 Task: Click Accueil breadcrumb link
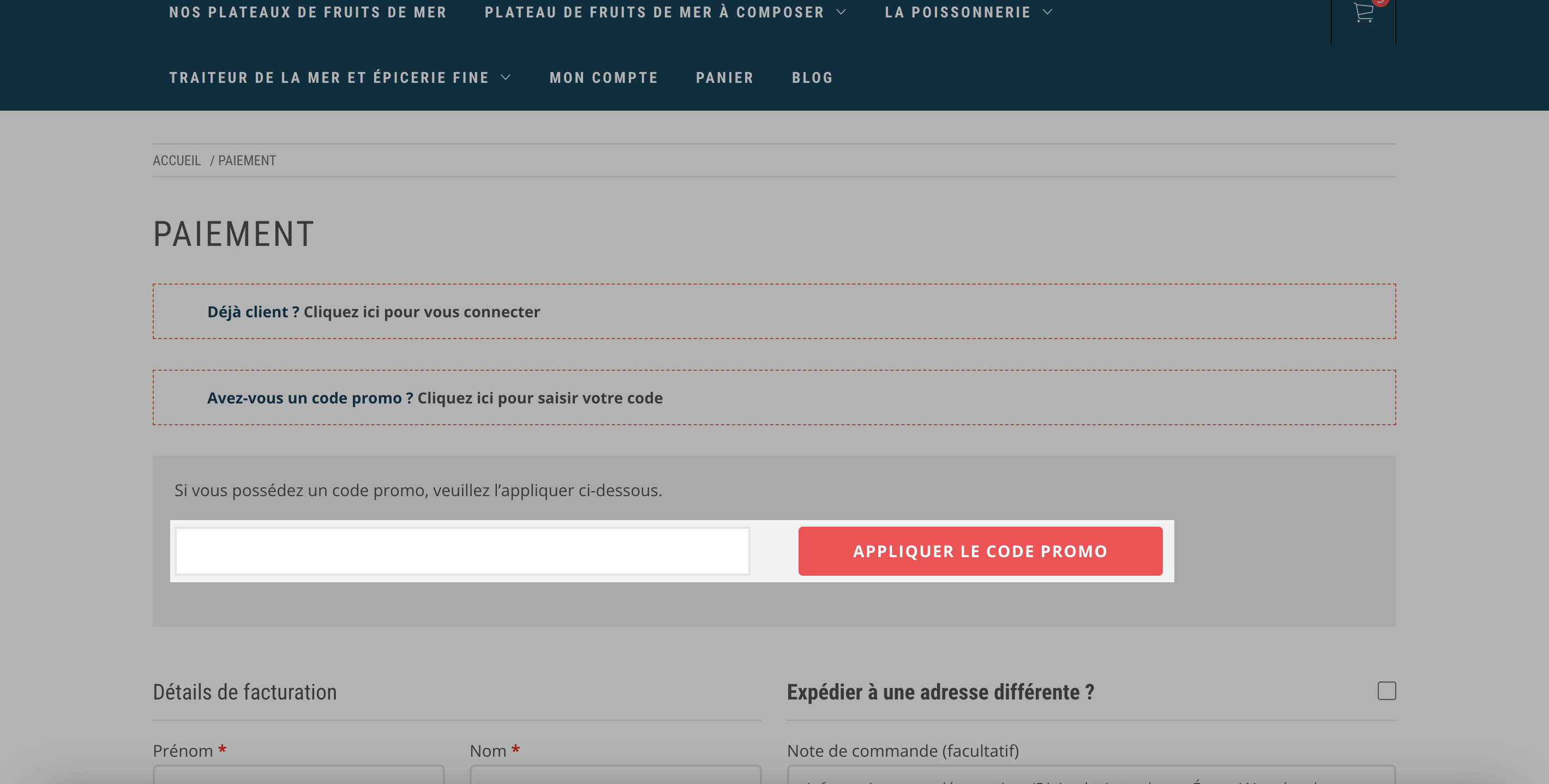pos(177,160)
